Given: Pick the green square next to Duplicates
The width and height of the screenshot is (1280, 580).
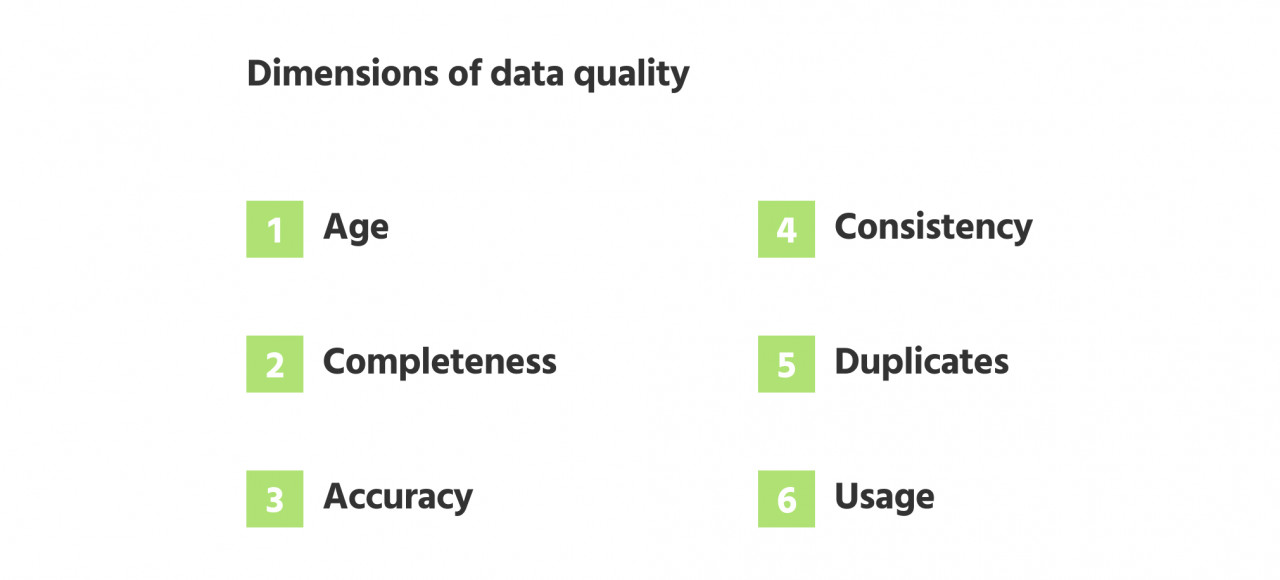Looking at the screenshot, I should click(786, 364).
